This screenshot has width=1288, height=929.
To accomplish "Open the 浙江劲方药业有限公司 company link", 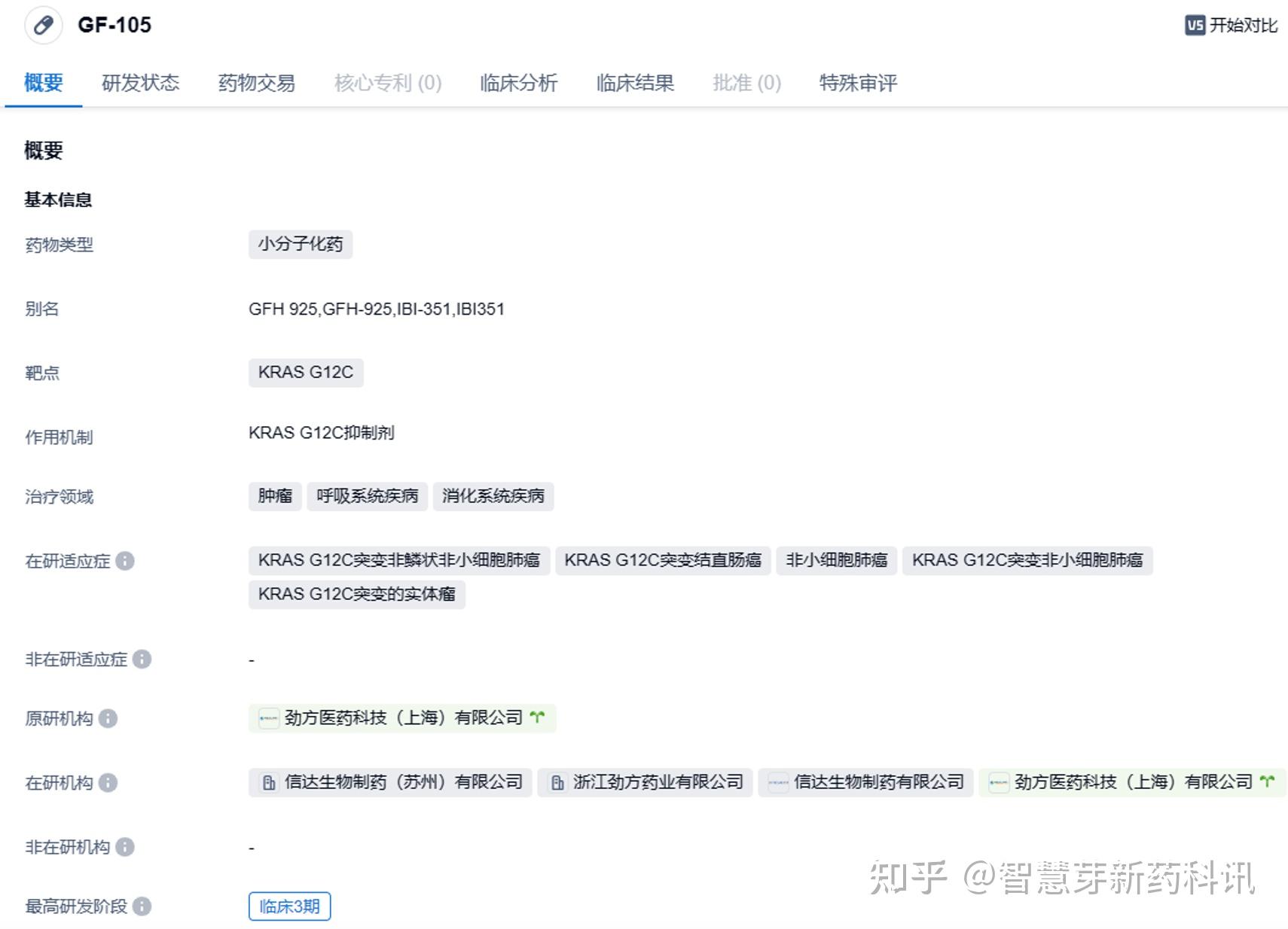I will click(644, 782).
